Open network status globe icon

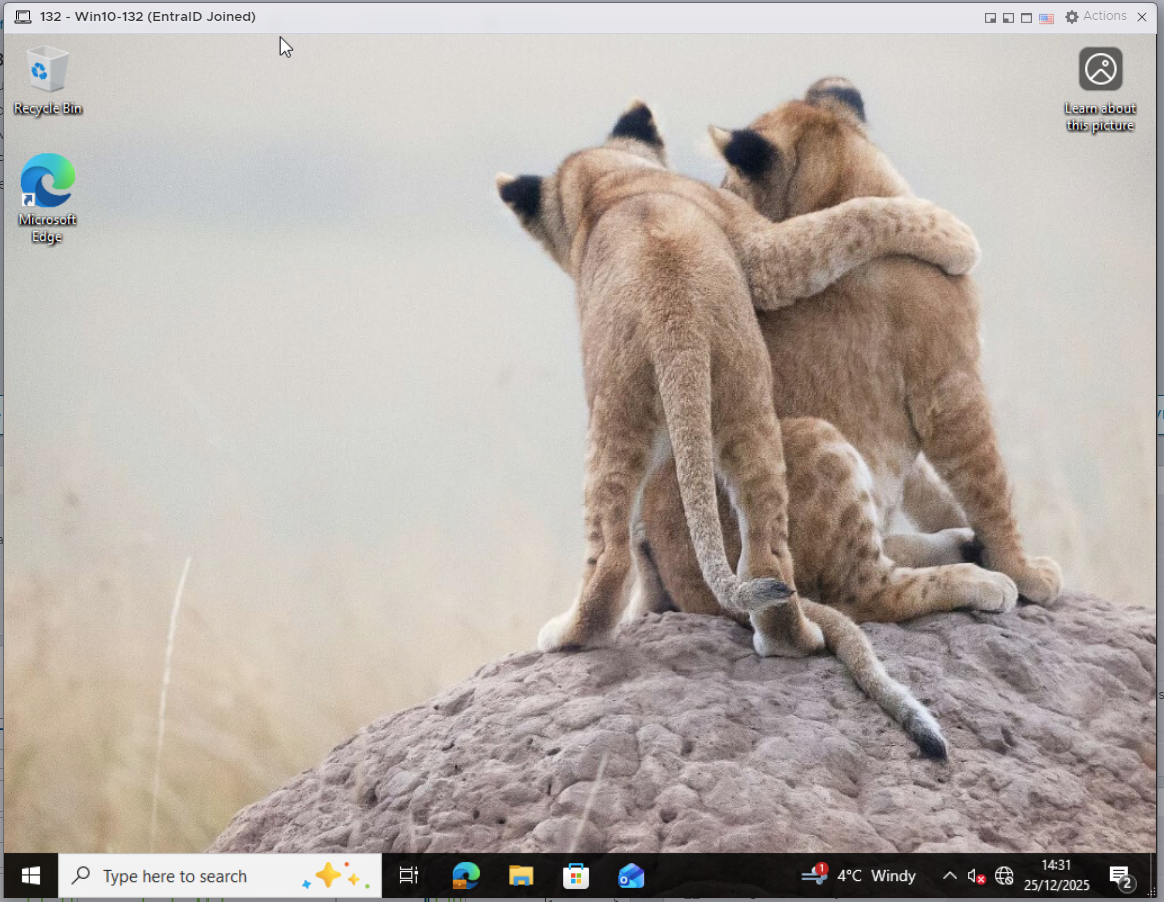(x=1004, y=877)
